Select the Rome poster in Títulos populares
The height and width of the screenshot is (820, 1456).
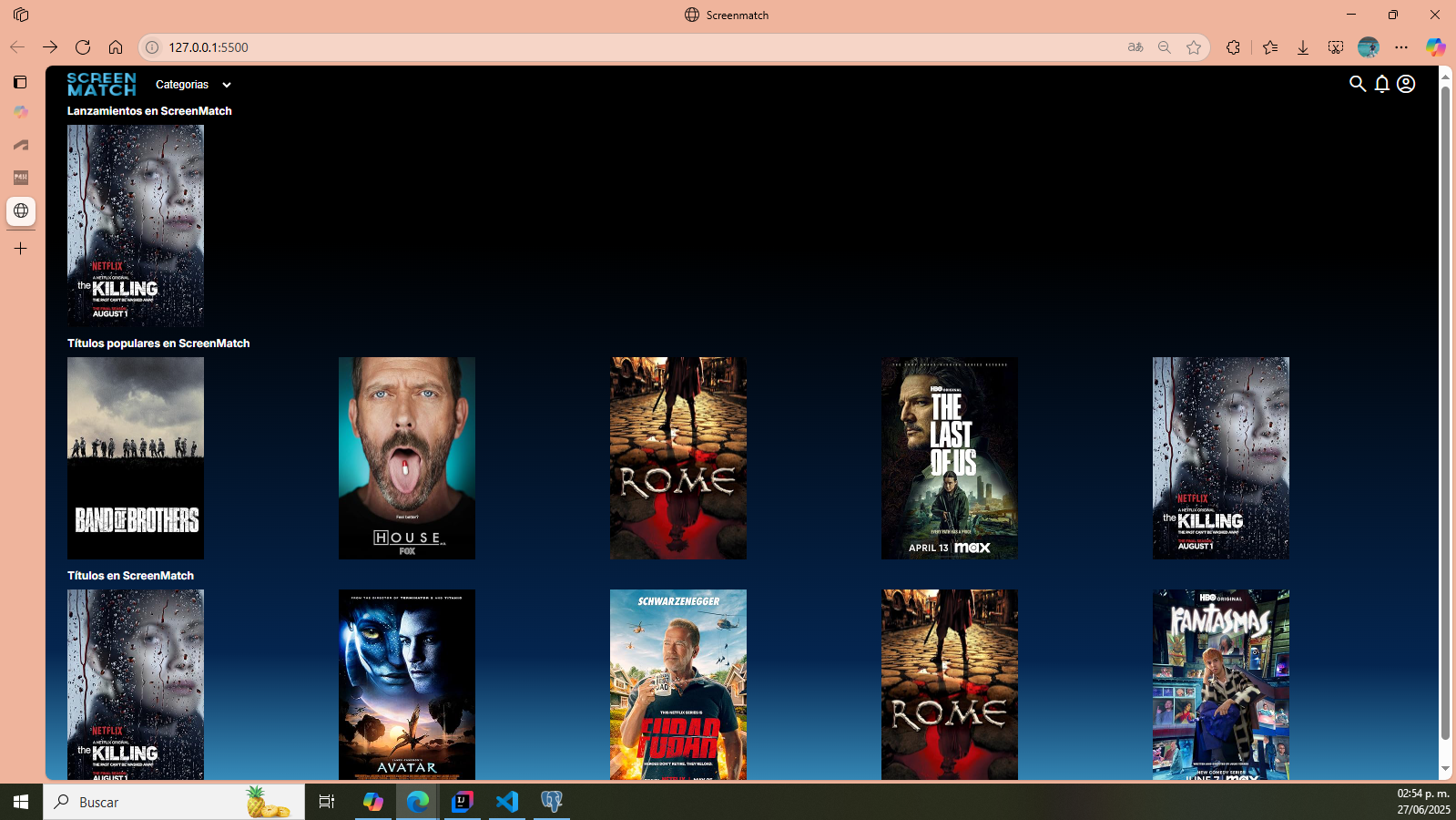pos(678,458)
